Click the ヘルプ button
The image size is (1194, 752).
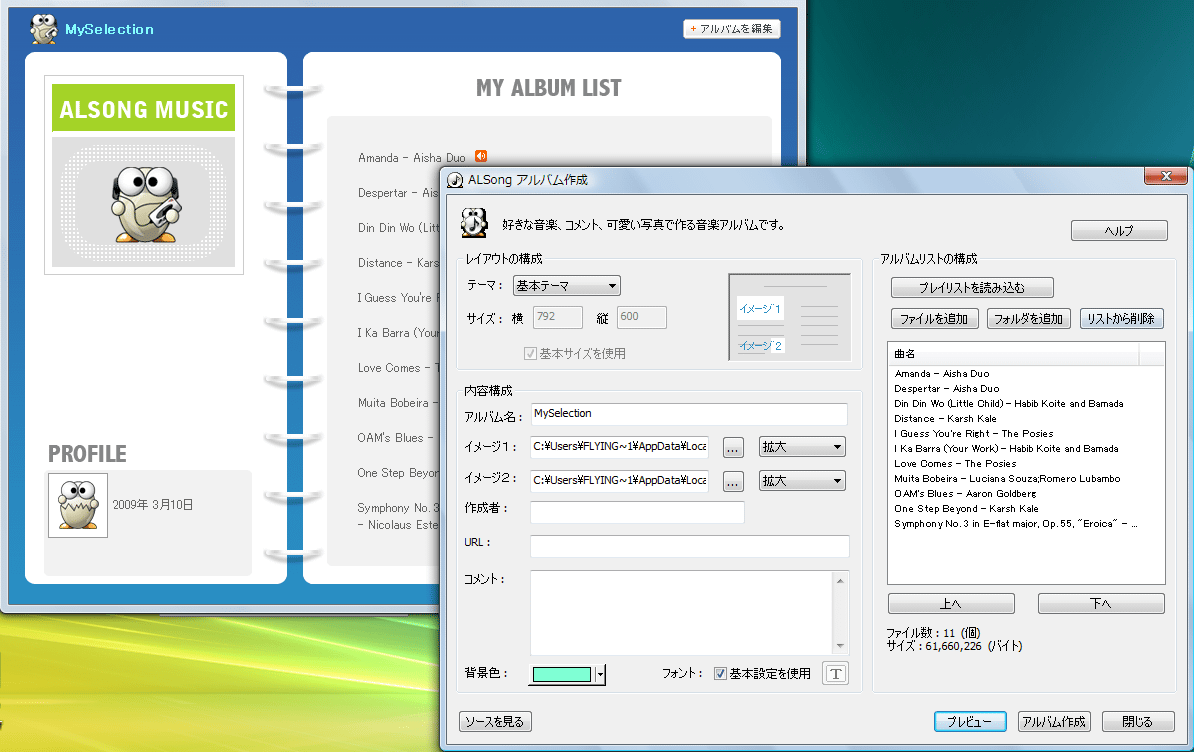tap(1119, 231)
